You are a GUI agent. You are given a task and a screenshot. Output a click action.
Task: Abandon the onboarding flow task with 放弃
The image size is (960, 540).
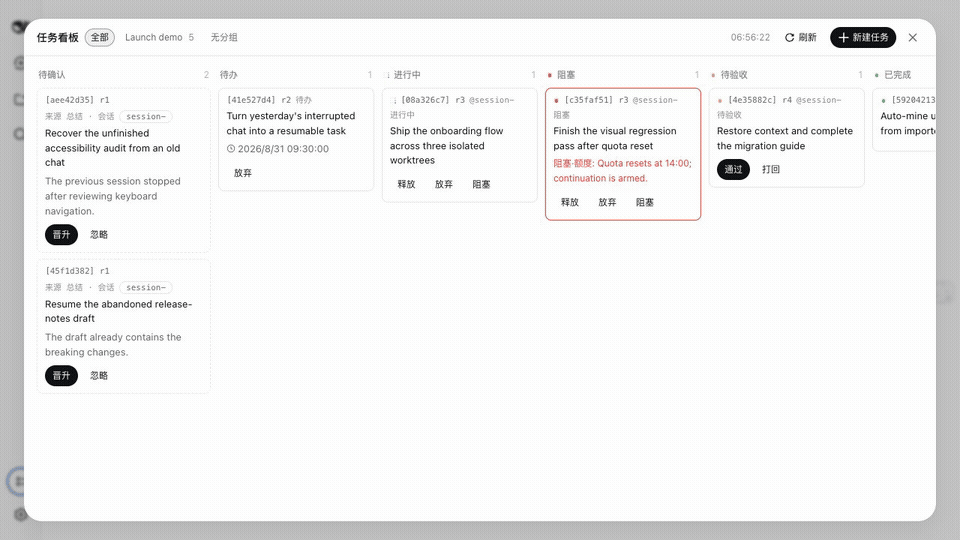[444, 184]
